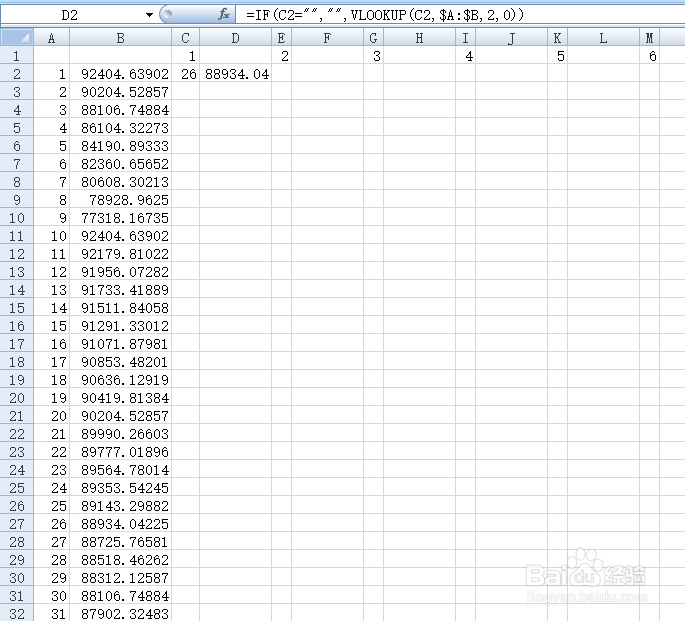Select column B header
Screen dimensions: 685x621
[x=121, y=38]
